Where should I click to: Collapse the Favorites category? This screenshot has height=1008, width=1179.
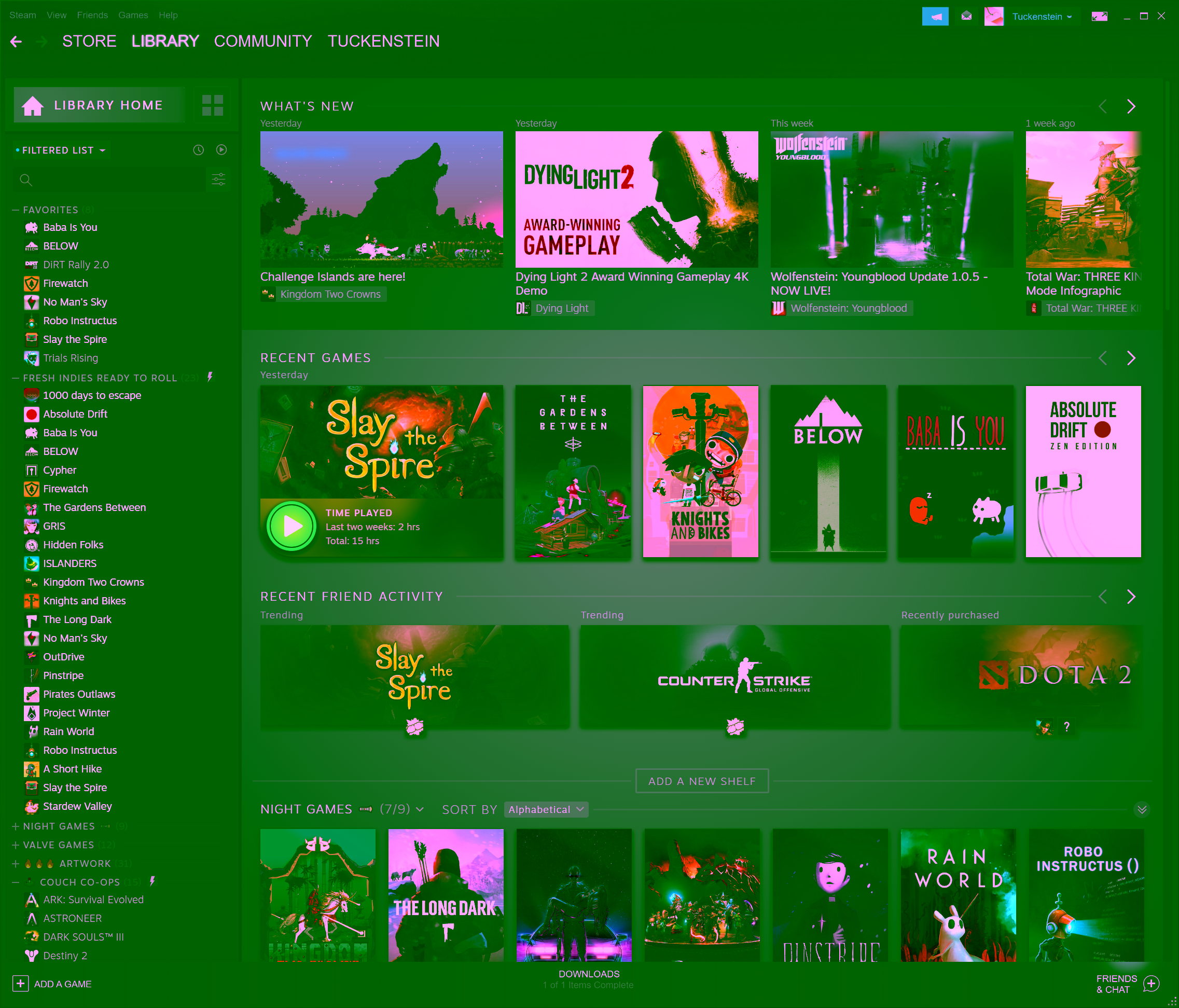pyautogui.click(x=16, y=210)
